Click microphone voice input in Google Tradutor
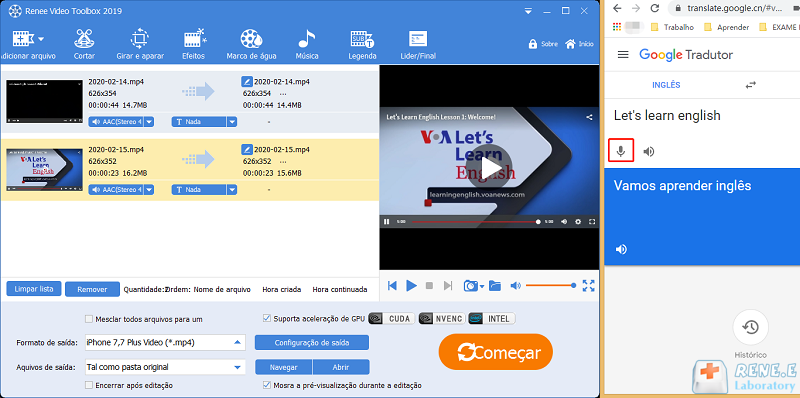 pyautogui.click(x=621, y=151)
